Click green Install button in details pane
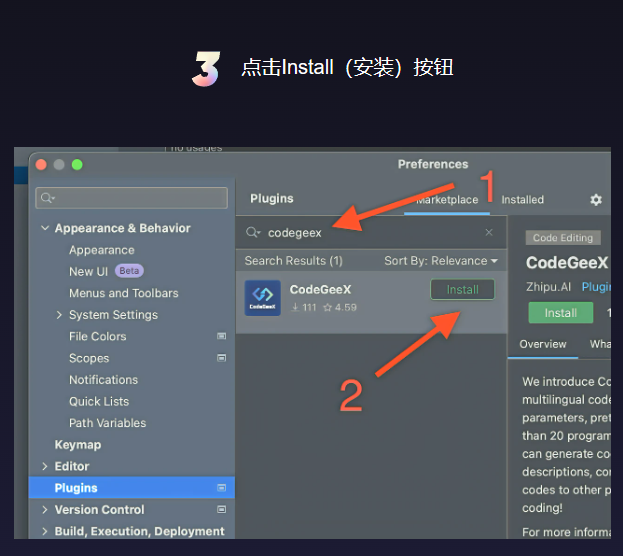The height and width of the screenshot is (556, 623). pyautogui.click(x=561, y=313)
